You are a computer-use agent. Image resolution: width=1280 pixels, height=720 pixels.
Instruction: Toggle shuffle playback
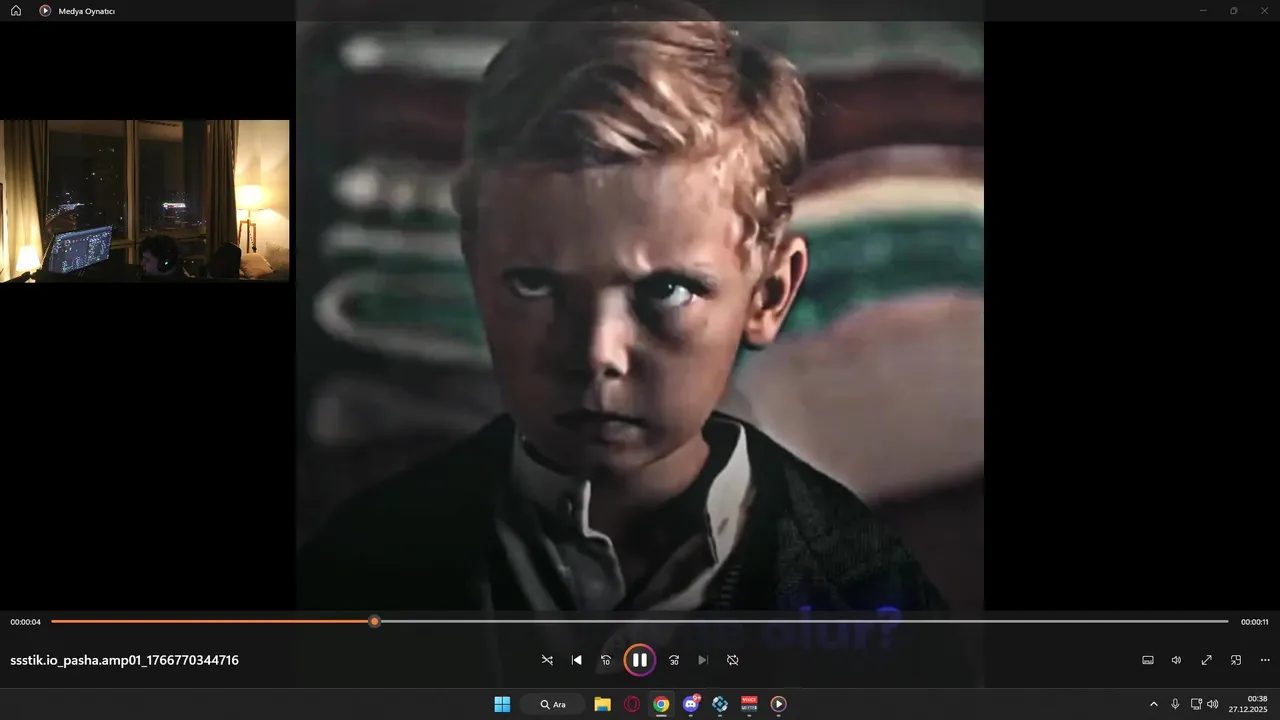tap(547, 660)
